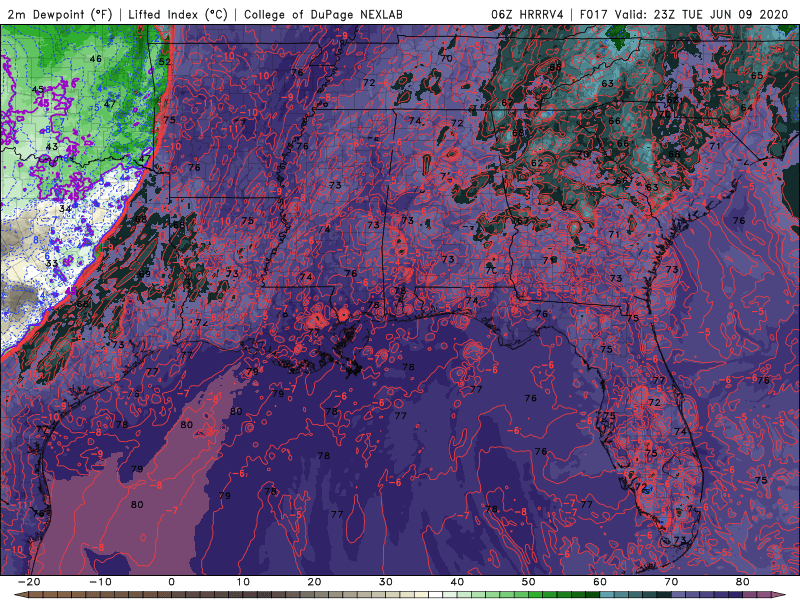
Task: Click 'College of DuPage NEXLAB' header text
Action: 323,14
